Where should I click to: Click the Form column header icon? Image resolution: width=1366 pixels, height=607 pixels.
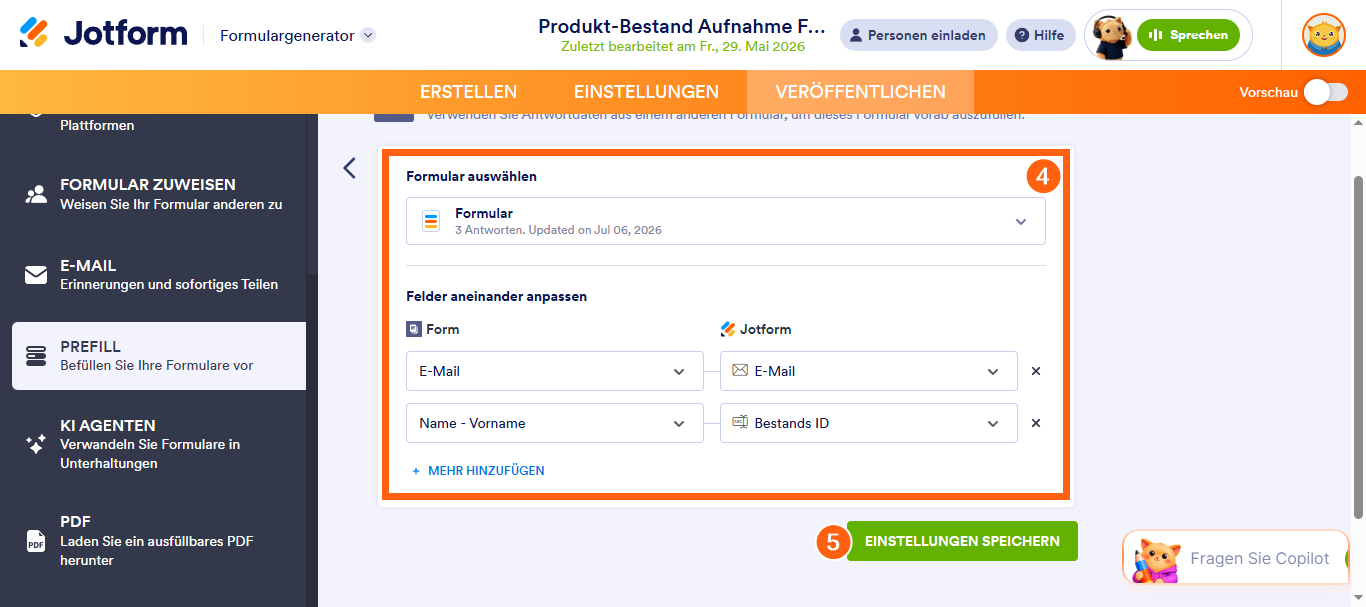coord(414,329)
